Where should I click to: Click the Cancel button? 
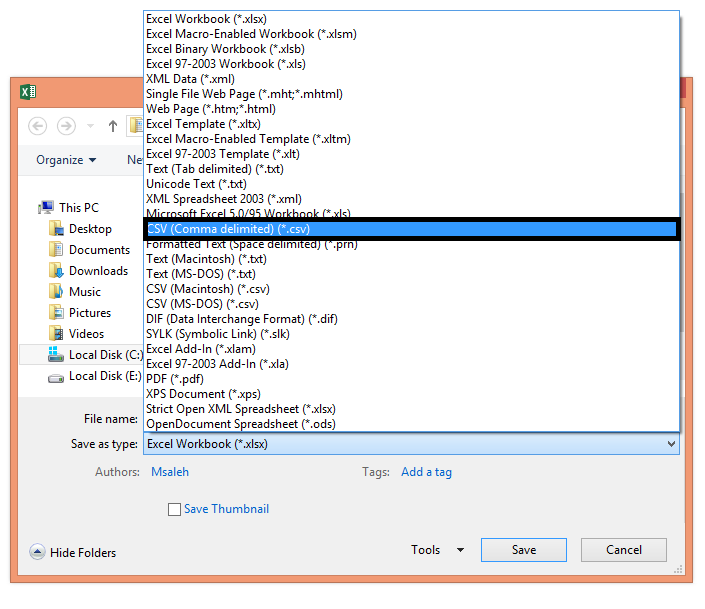623,550
